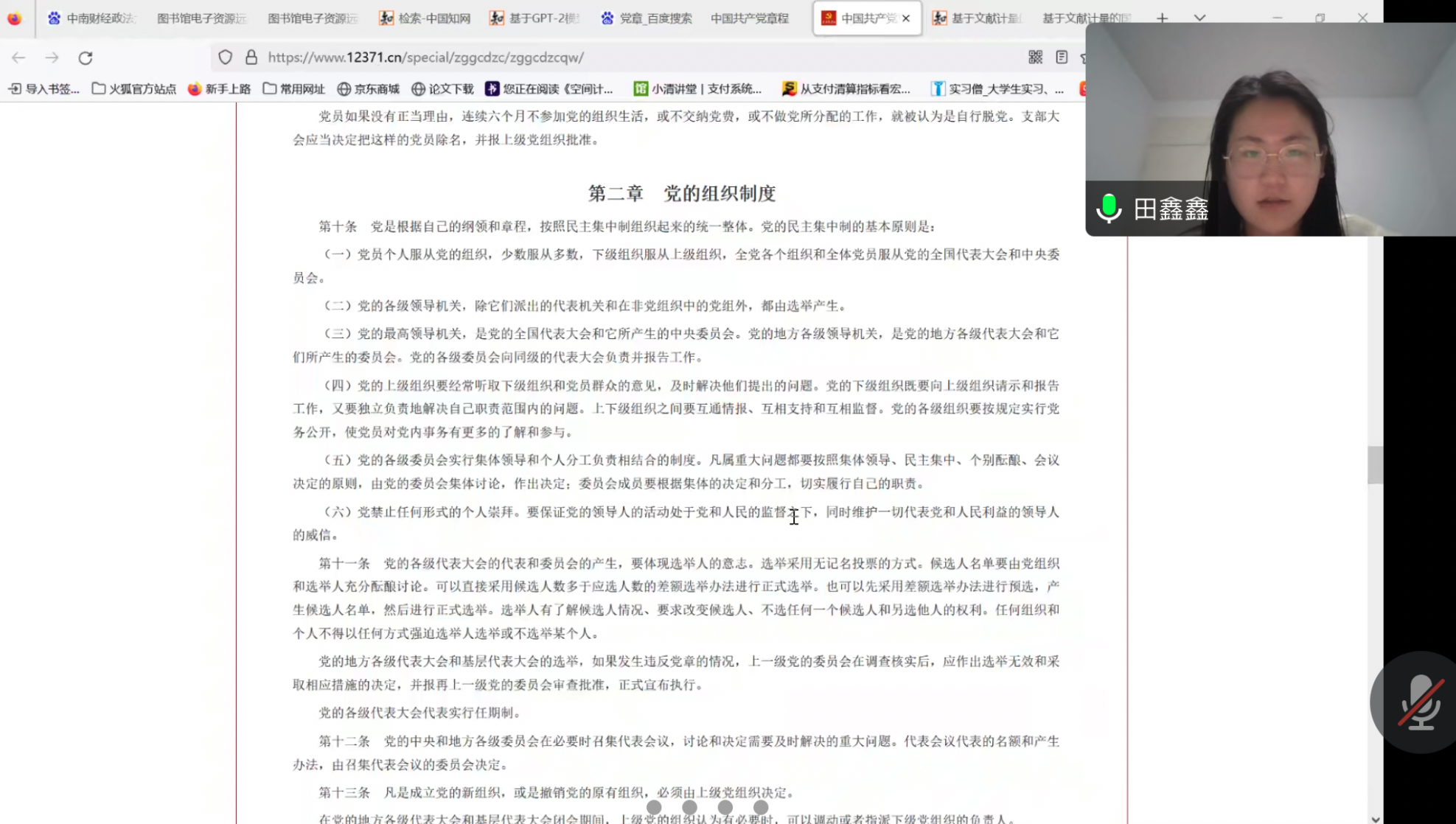Viewport: 1456px width, 824px height.
Task: Close the active 中国共产党 tab
Action: (x=906, y=18)
